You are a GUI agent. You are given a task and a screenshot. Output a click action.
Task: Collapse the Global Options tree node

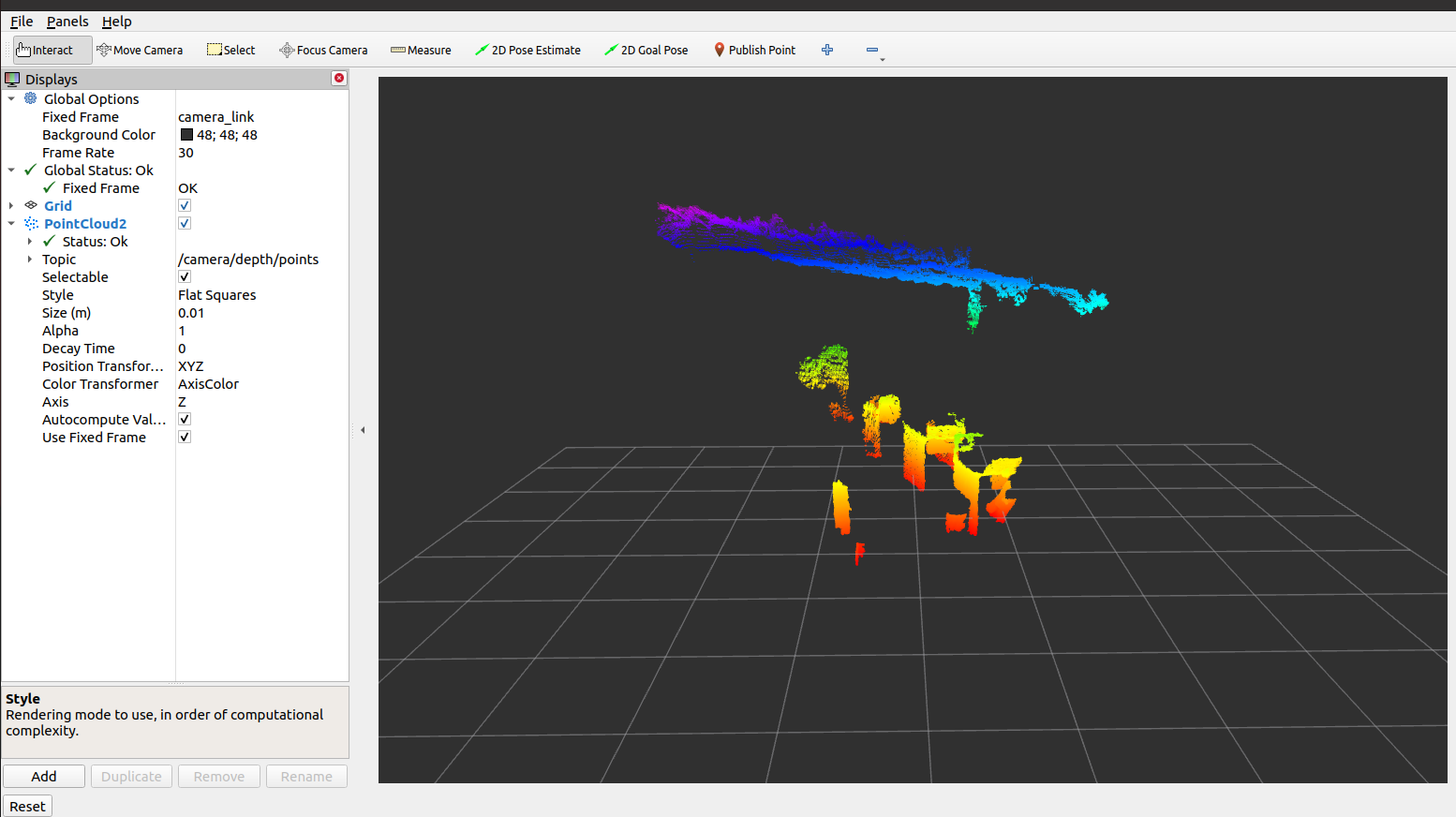coord(11,98)
